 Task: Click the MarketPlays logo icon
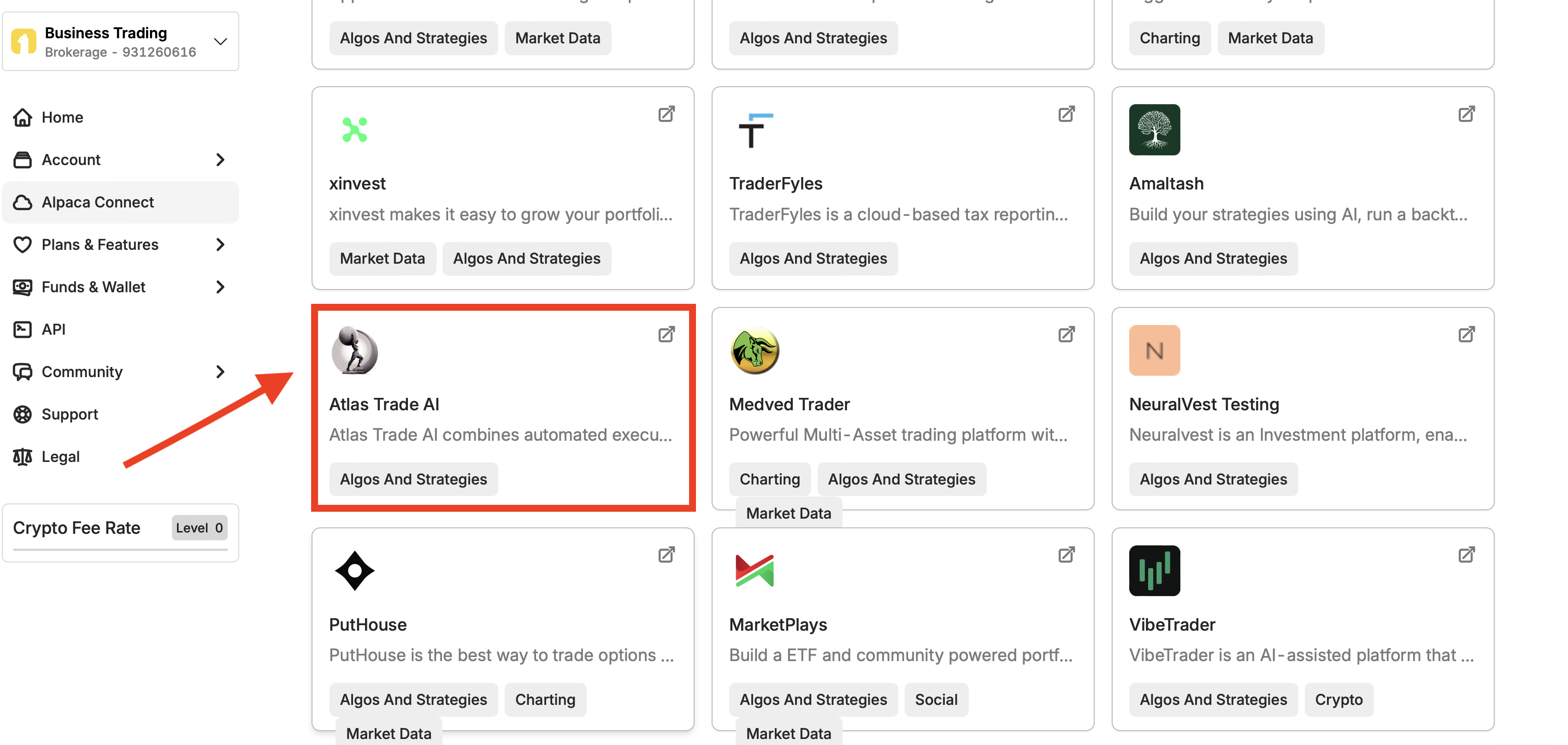coord(754,571)
